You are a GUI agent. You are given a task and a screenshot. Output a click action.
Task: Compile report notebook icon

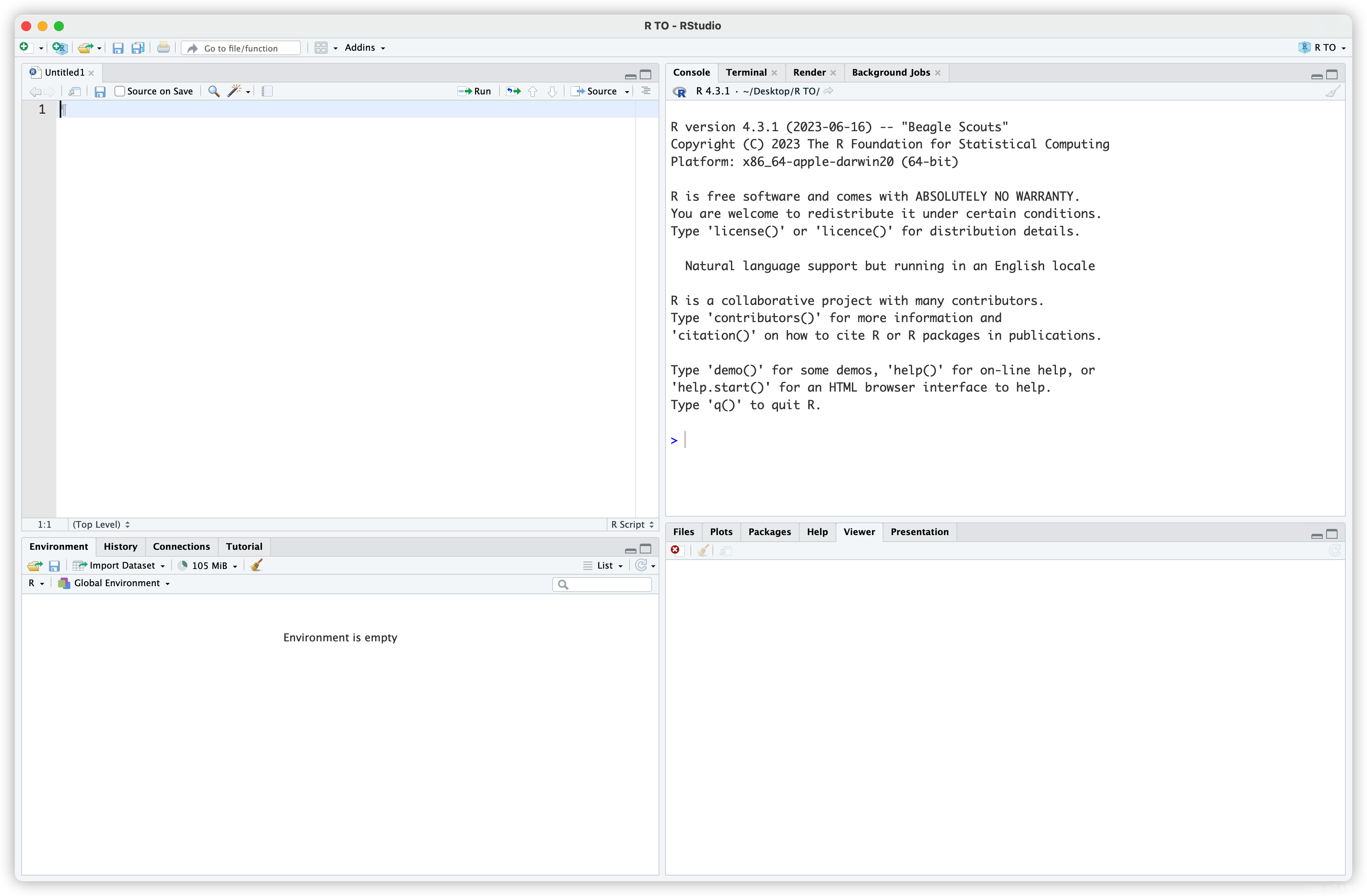tap(267, 91)
